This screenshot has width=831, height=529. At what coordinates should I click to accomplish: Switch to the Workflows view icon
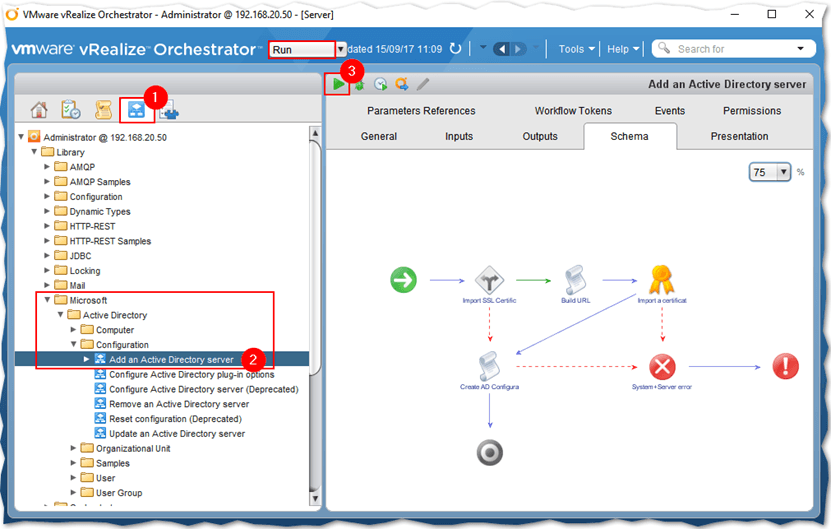136,110
